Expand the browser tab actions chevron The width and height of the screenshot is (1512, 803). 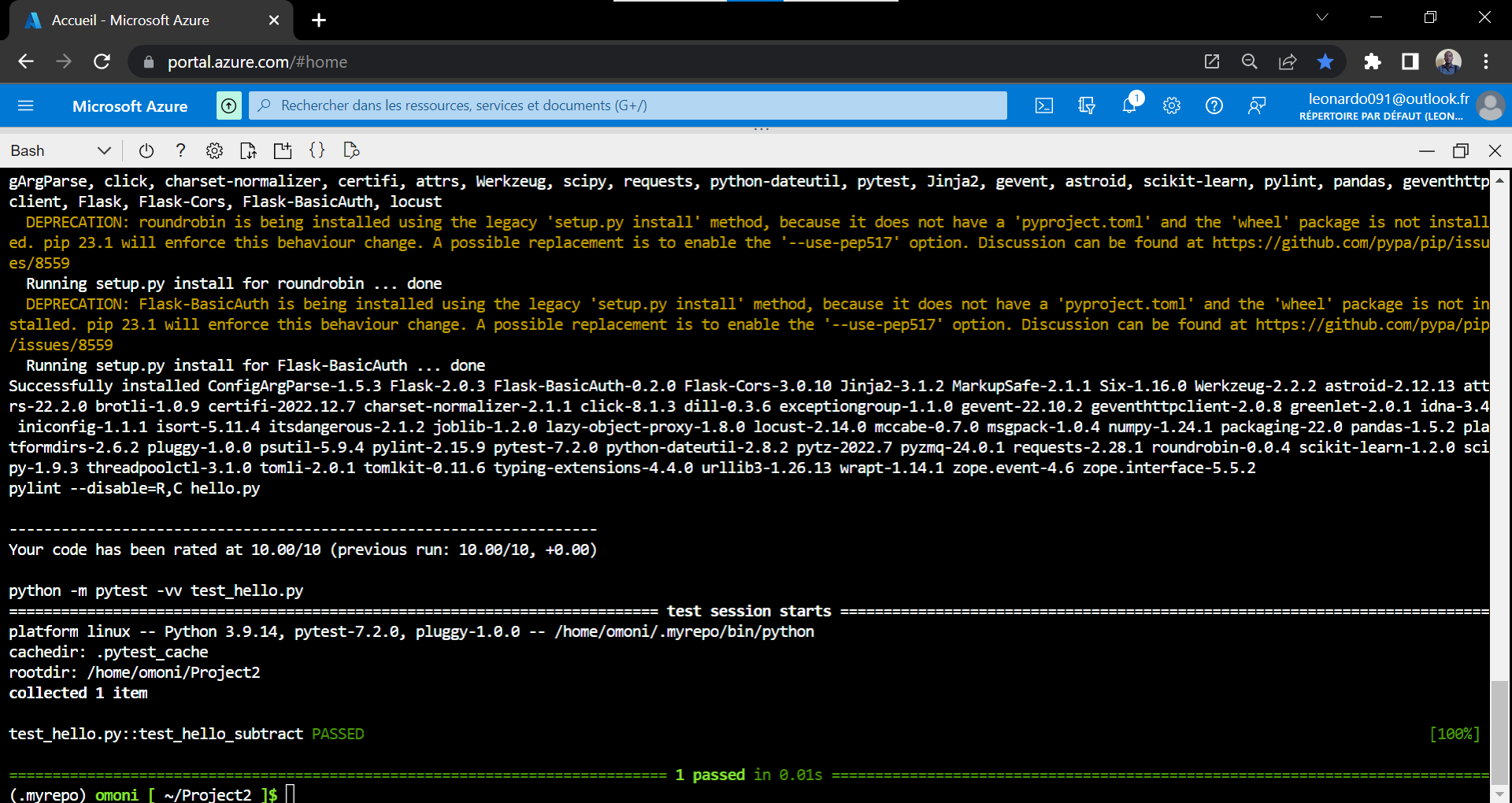1322,17
